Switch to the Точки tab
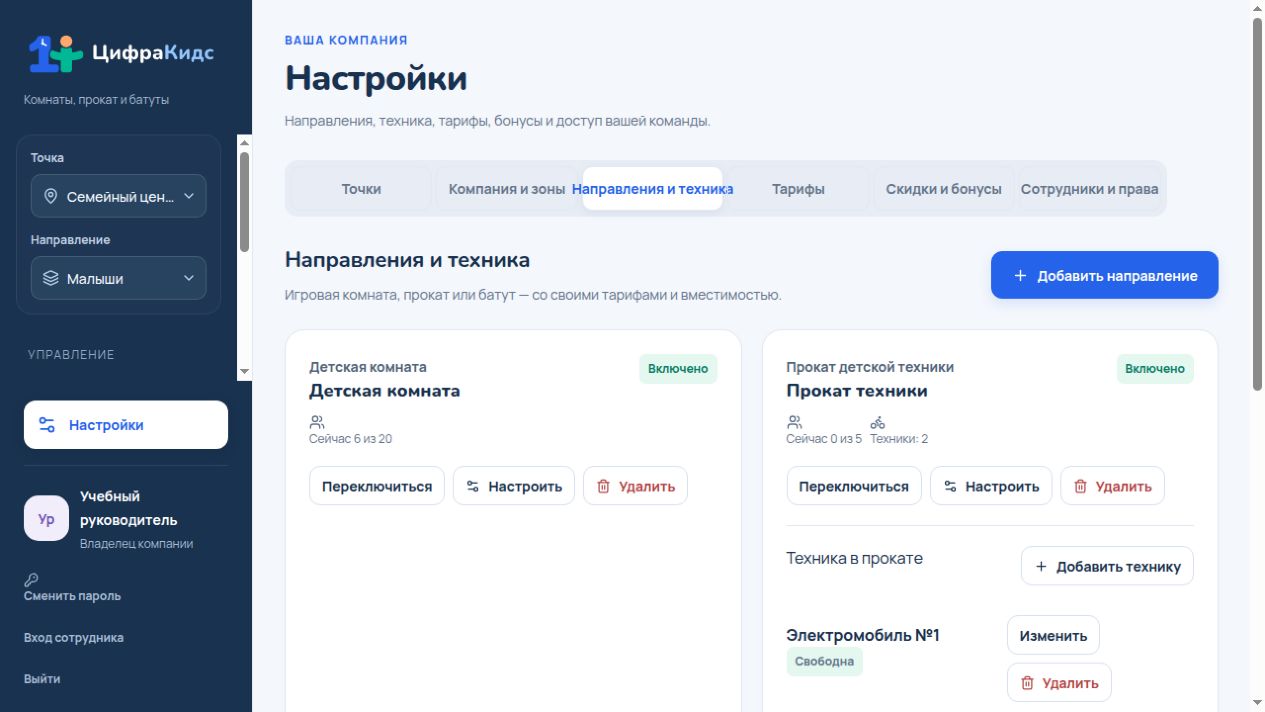Viewport: 1265px width, 712px height. coord(361,189)
